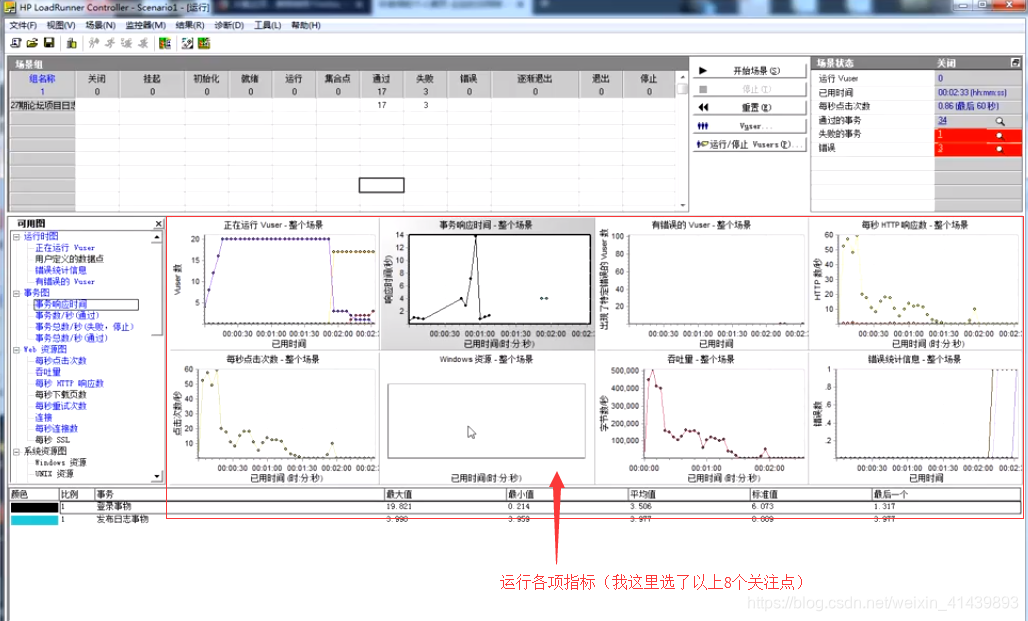
Task: Click the pencil design-view toolbar icon
Action: [x=188, y=43]
